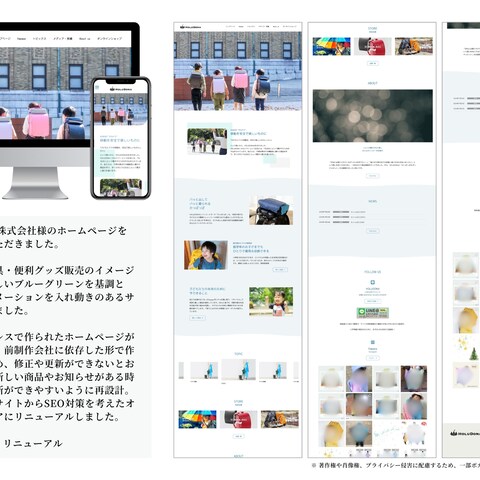This screenshot has height=480, width=480.
Task: Open the umbrella STORE thumbnail in first layout
Action: pyautogui.click(x=197, y=419)
